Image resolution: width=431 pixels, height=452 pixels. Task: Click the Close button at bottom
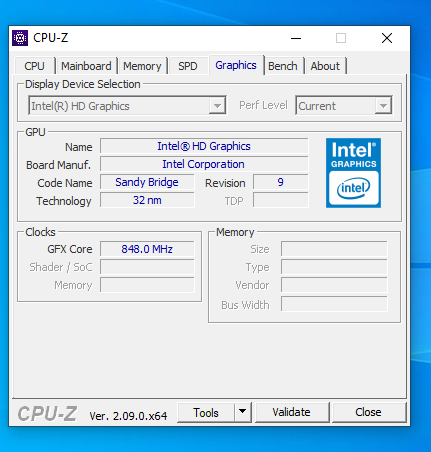(368, 412)
